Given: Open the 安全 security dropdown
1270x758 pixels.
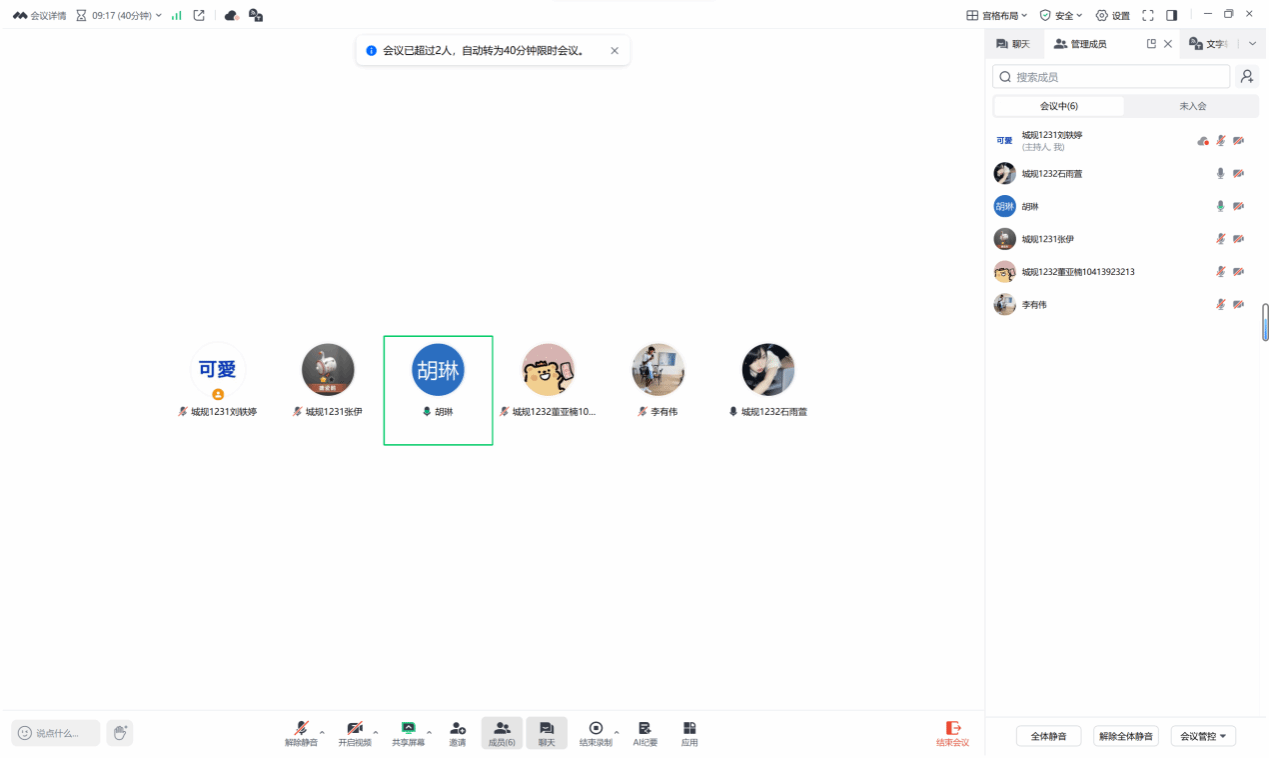Looking at the screenshot, I should point(1061,15).
